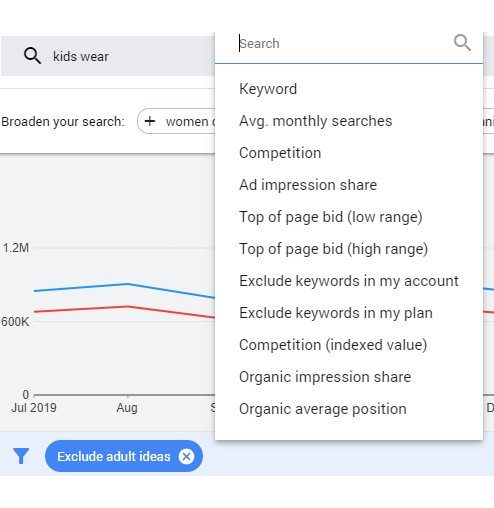Click the Jul 2019 axis label
The height and width of the screenshot is (508, 494).
[34, 408]
